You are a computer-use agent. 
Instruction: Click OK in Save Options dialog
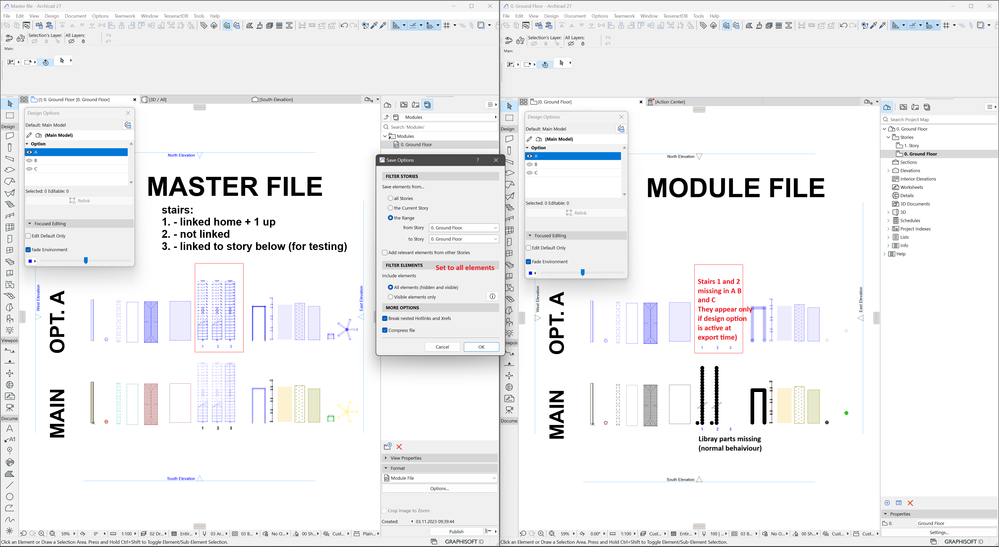tap(481, 347)
